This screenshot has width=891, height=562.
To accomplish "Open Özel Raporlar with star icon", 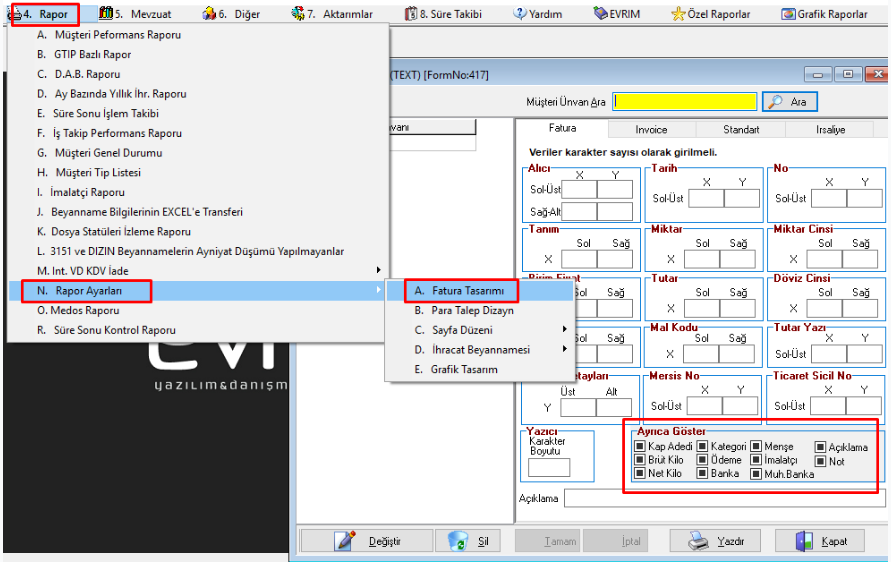I will coord(711,14).
